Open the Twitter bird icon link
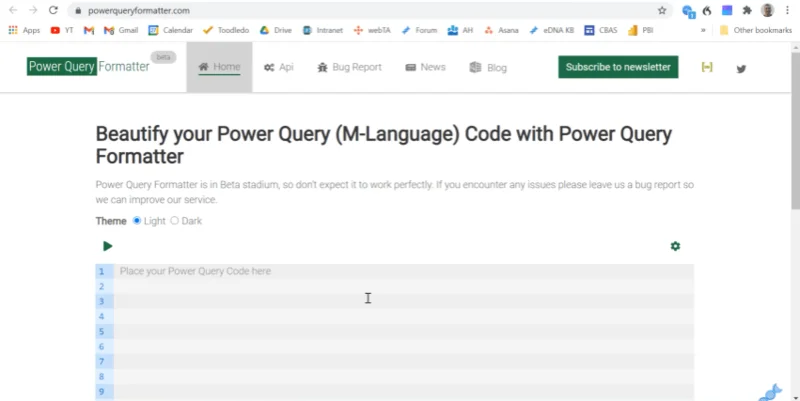 click(x=741, y=68)
